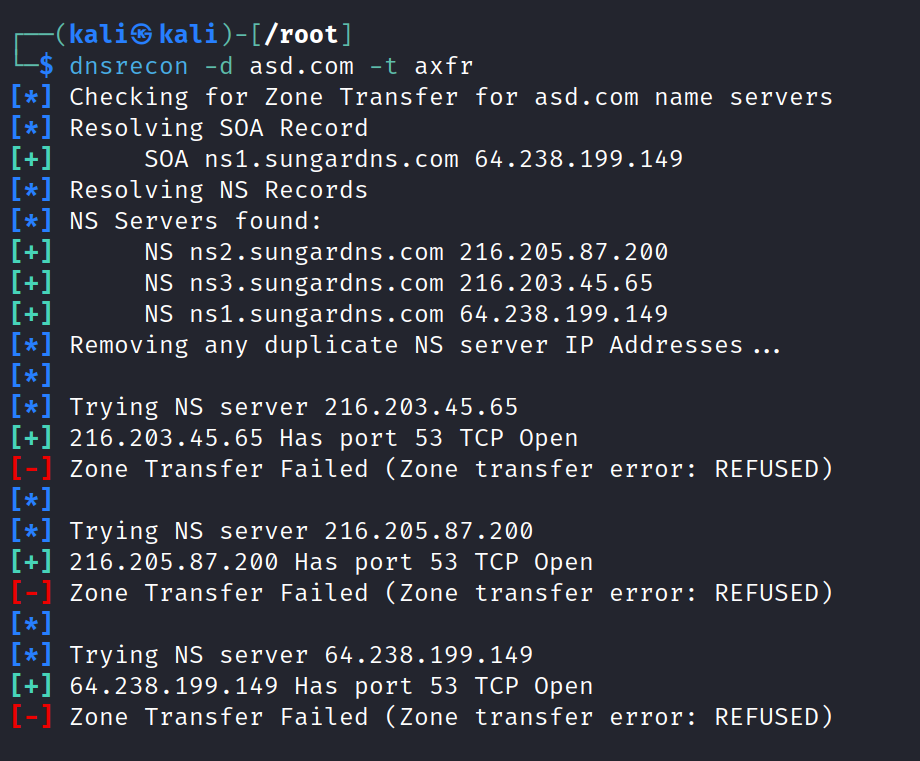Click the dollar sign prompt symbol
Image resolution: width=920 pixels, height=761 pixels.
[46, 66]
